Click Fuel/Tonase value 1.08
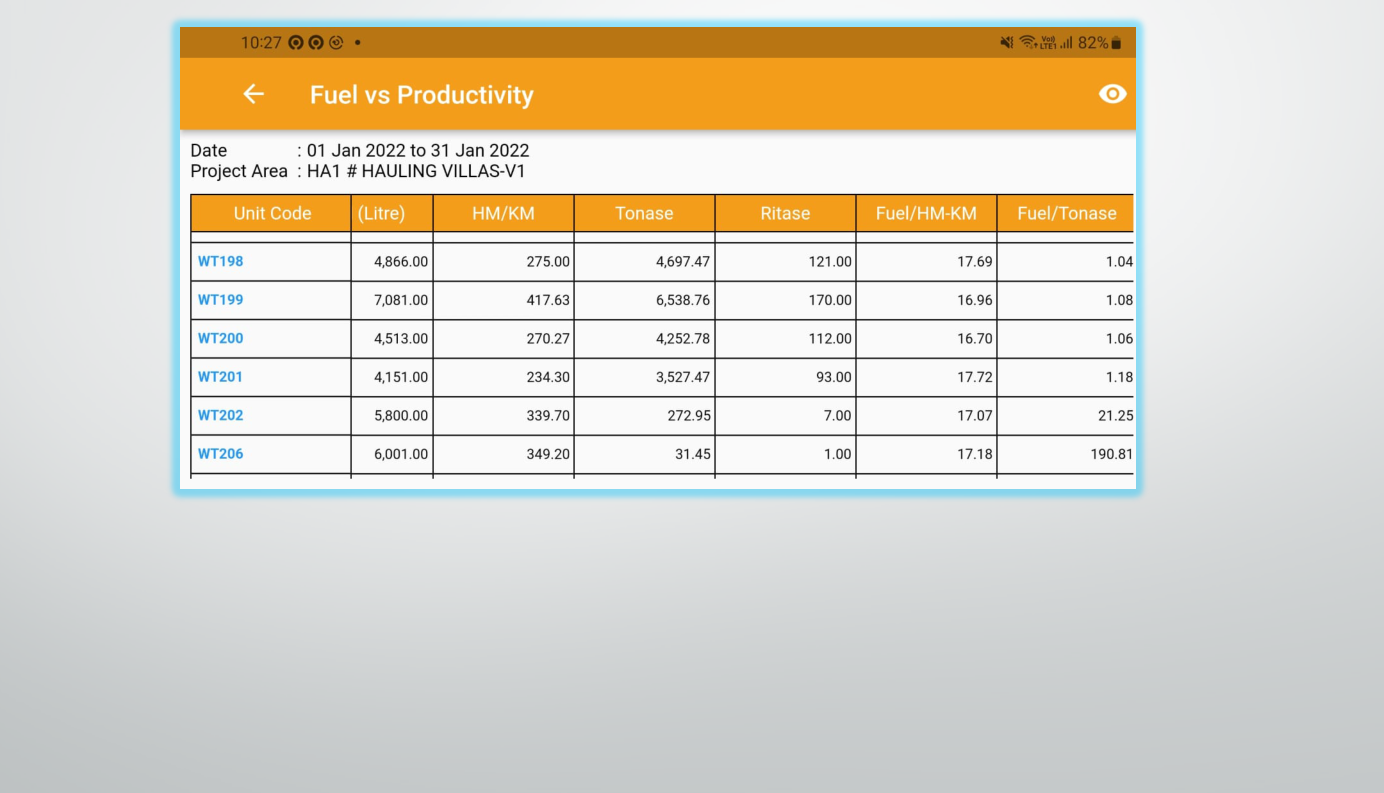1384x793 pixels. tap(1120, 300)
